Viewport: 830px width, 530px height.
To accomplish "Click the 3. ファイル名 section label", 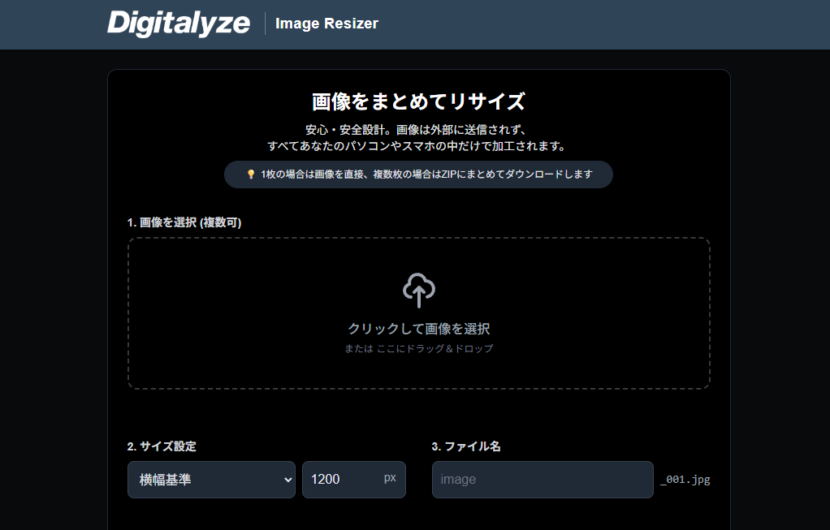I will point(466,446).
